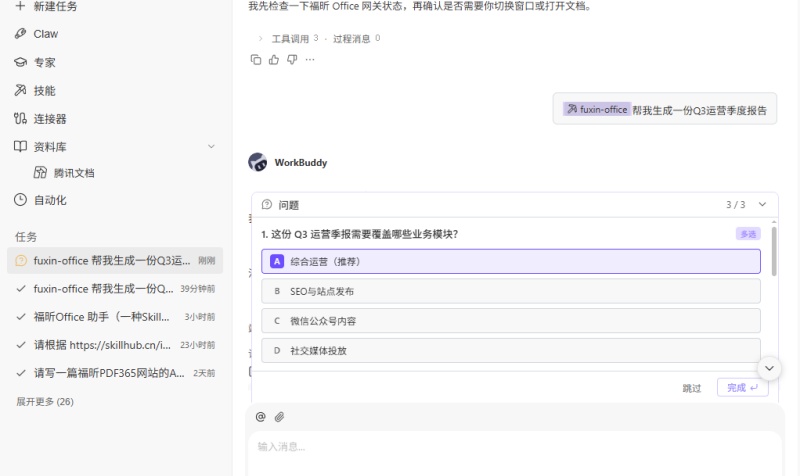This screenshot has height=476, width=800.
Task: Click the round scroll-to-bottom arrow button
Action: 769,368
